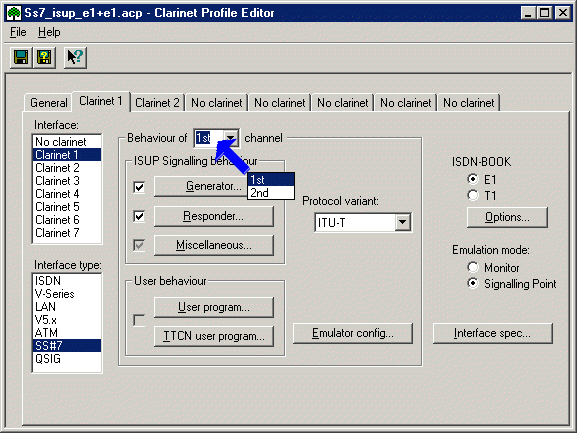This screenshot has height=433, width=577.
Task: Activate the context help arrow-question icon
Action: pyautogui.click(x=75, y=57)
